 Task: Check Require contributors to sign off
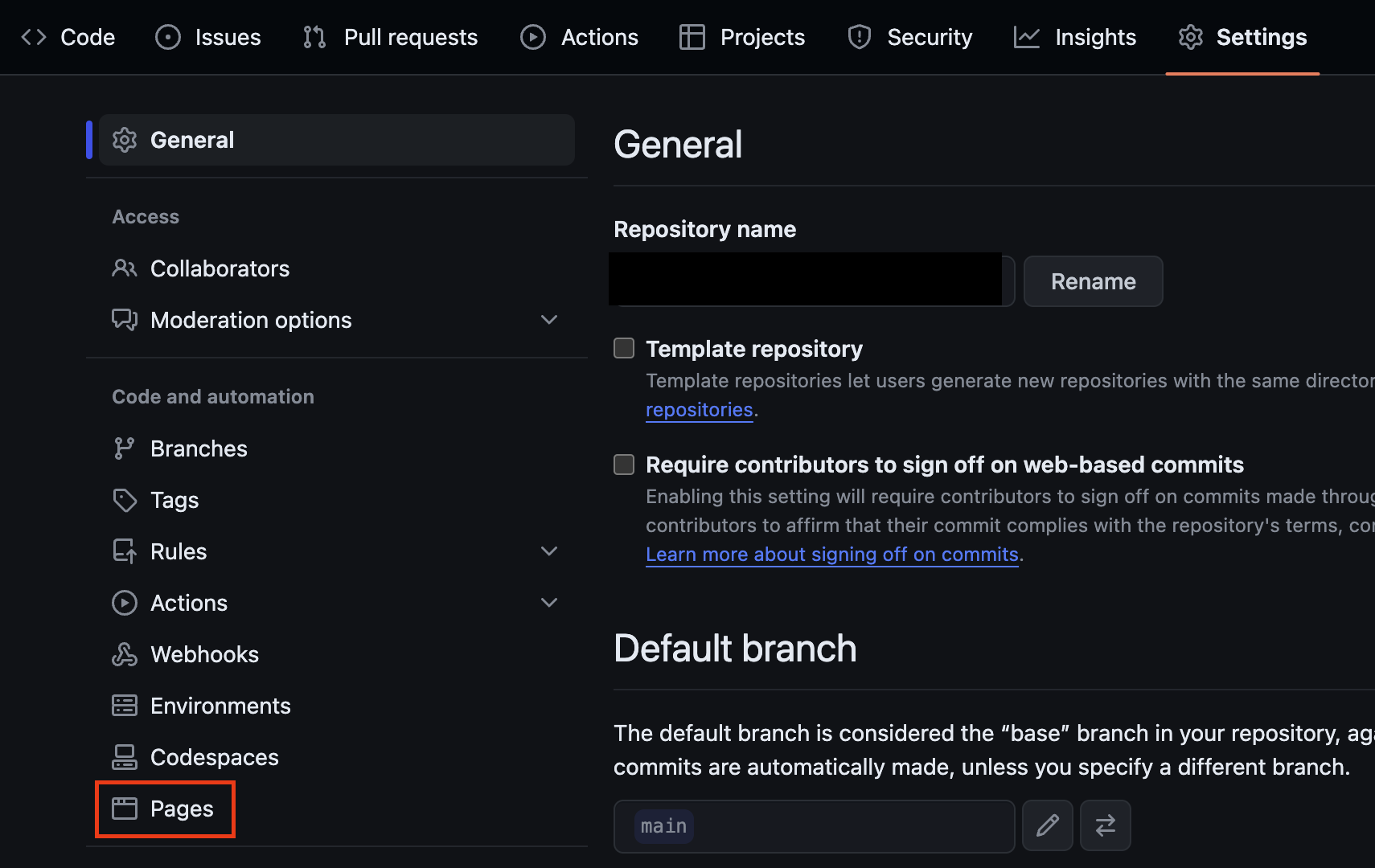(x=624, y=465)
